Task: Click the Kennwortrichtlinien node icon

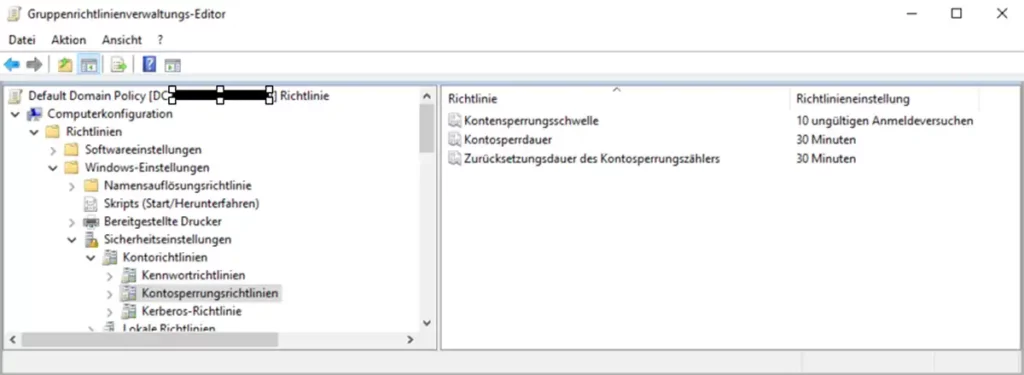Action: (x=129, y=276)
